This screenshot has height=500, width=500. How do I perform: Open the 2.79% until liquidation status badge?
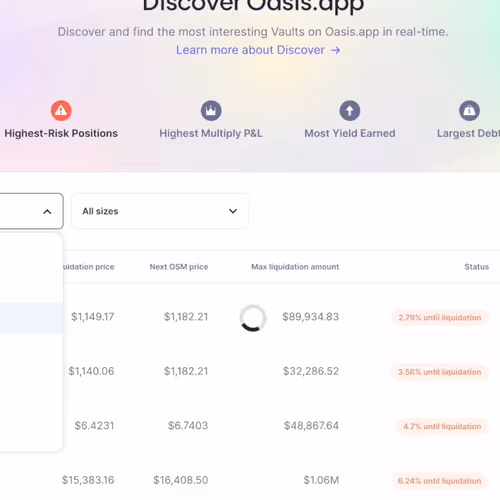[440, 317]
